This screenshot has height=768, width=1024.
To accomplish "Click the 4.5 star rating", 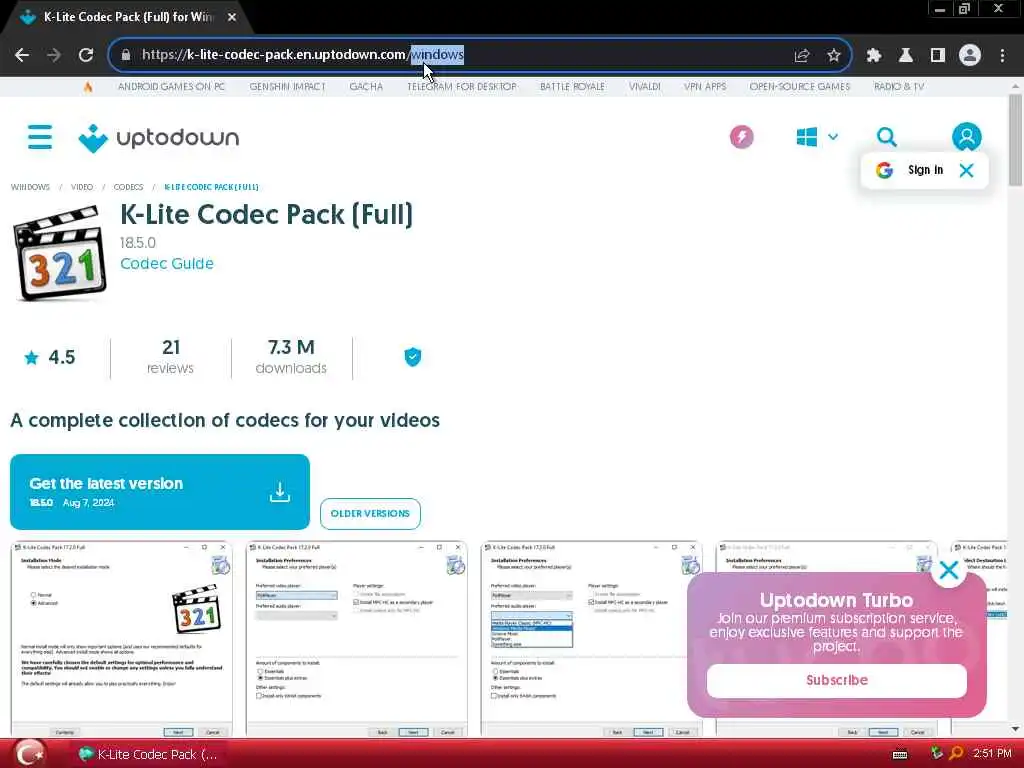I will point(50,357).
